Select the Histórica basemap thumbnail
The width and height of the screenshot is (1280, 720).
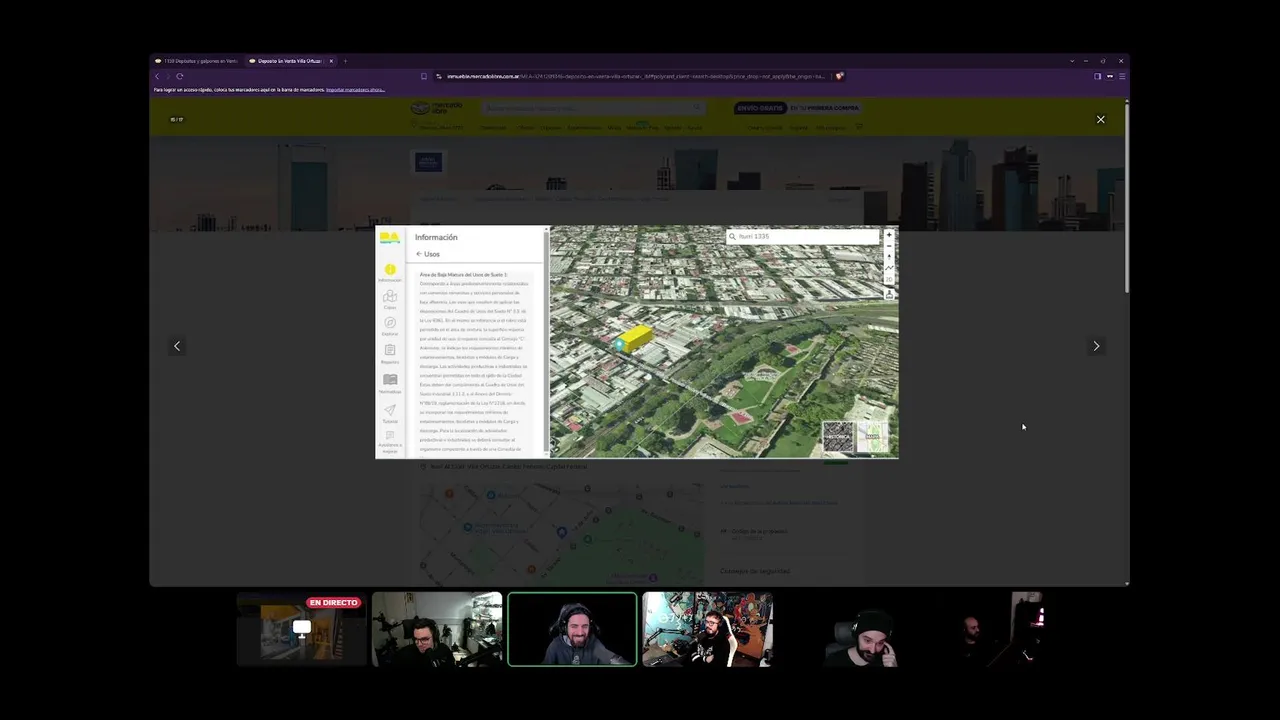tap(838, 436)
